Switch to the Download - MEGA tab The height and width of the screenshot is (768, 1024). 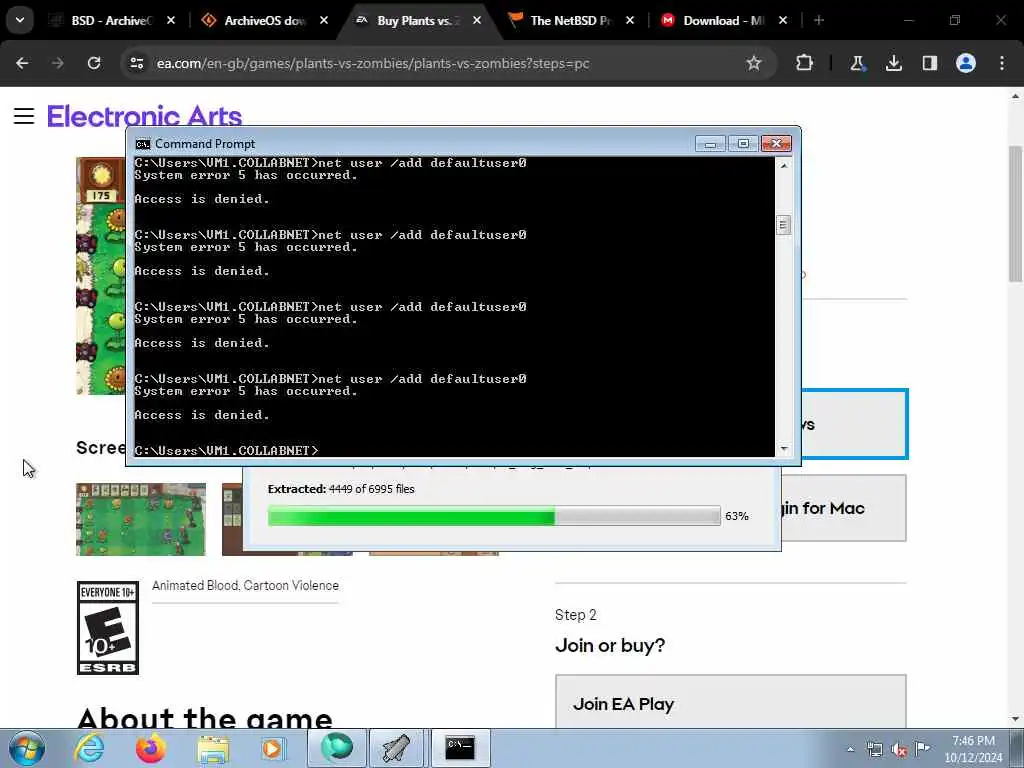[724, 21]
